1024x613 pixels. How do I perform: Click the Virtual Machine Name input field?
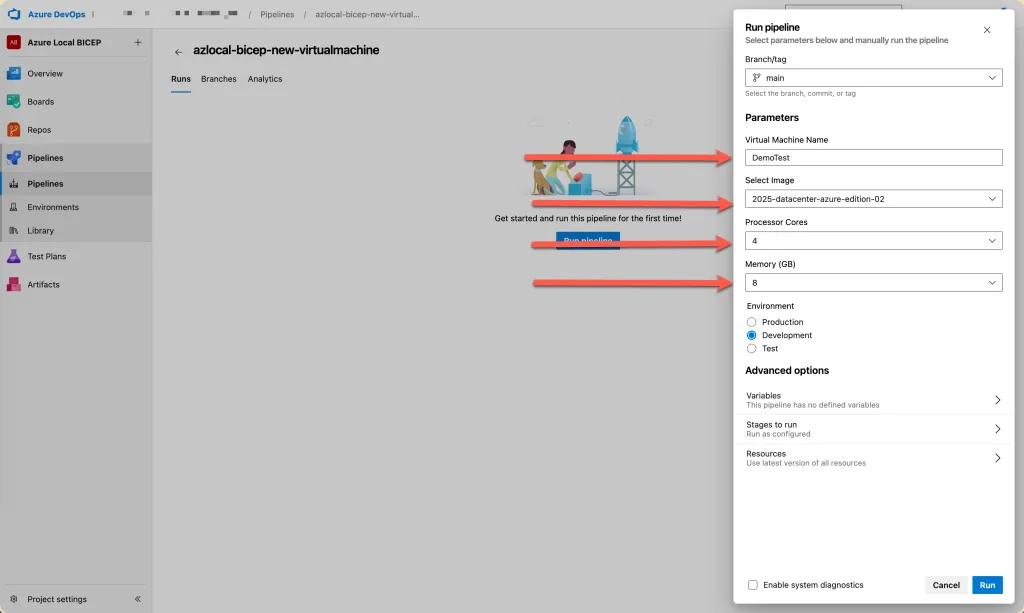click(873, 157)
